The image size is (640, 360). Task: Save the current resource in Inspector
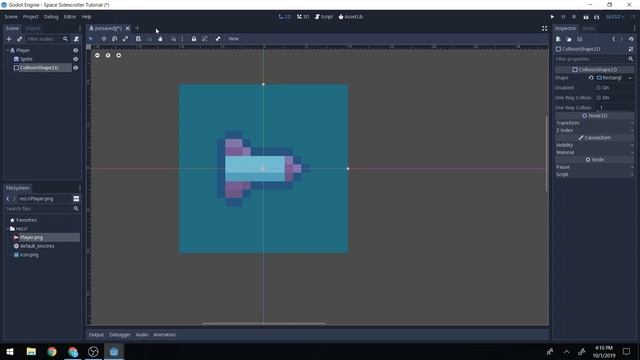(x=580, y=39)
